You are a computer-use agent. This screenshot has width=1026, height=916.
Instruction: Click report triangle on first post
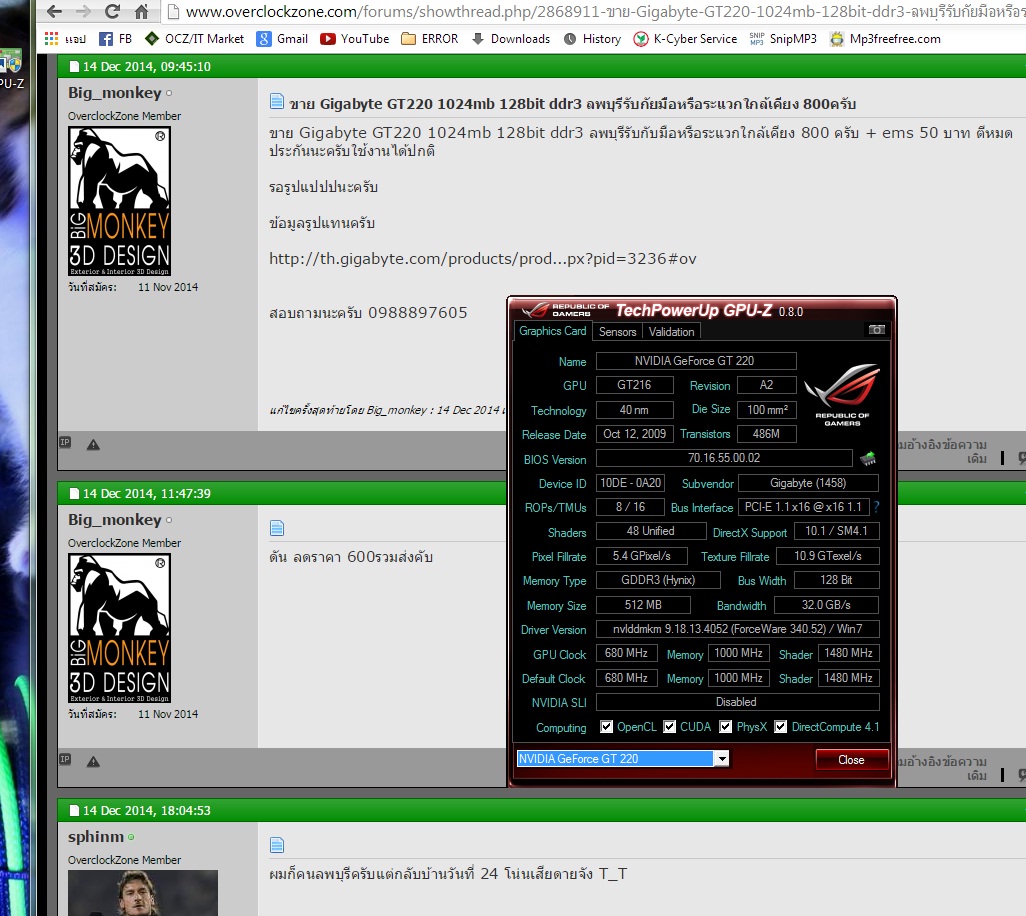point(94,445)
